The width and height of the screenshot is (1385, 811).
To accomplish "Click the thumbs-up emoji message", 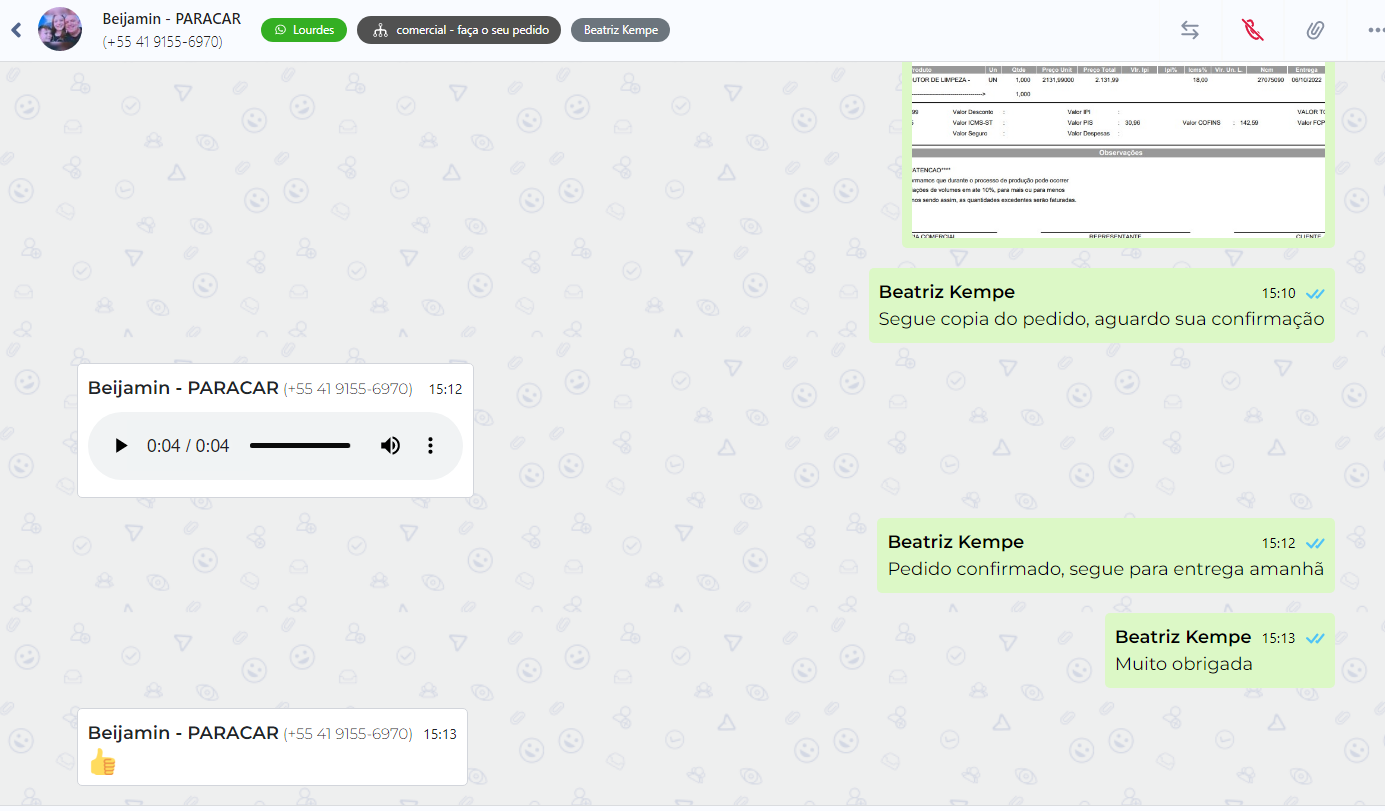I will tap(102, 763).
